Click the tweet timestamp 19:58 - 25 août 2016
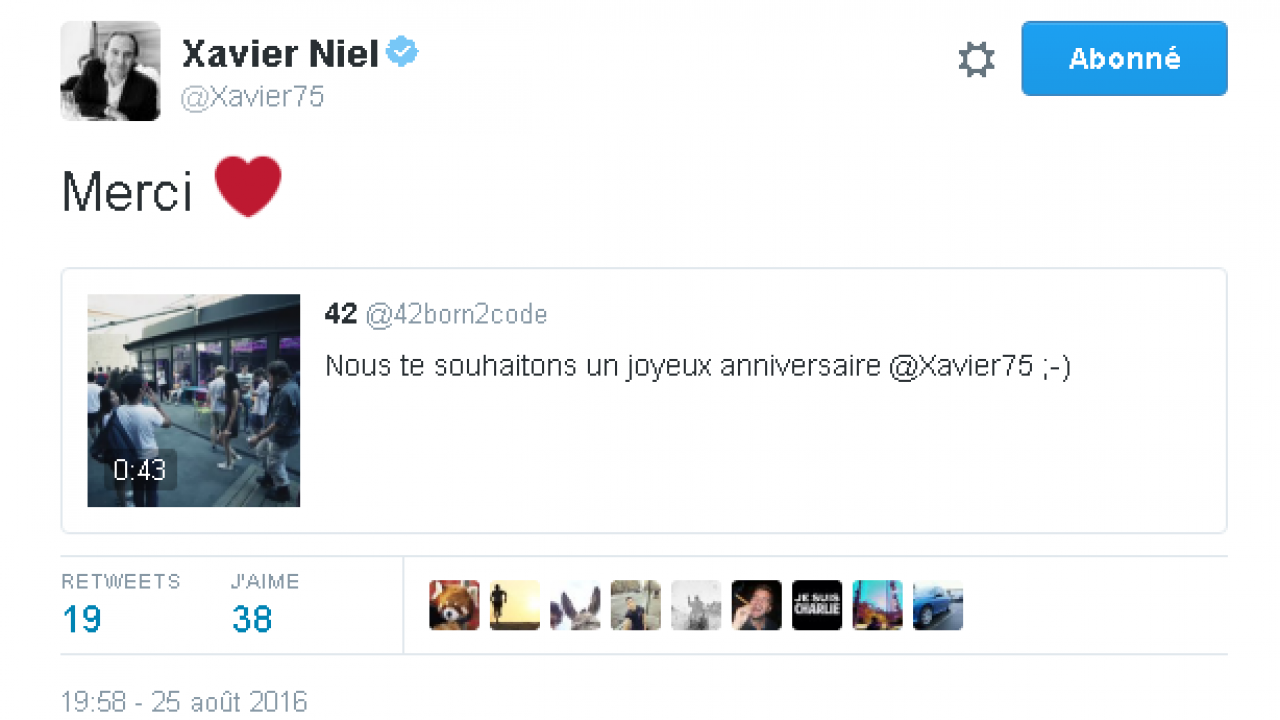The width and height of the screenshot is (1280, 720). 184,702
